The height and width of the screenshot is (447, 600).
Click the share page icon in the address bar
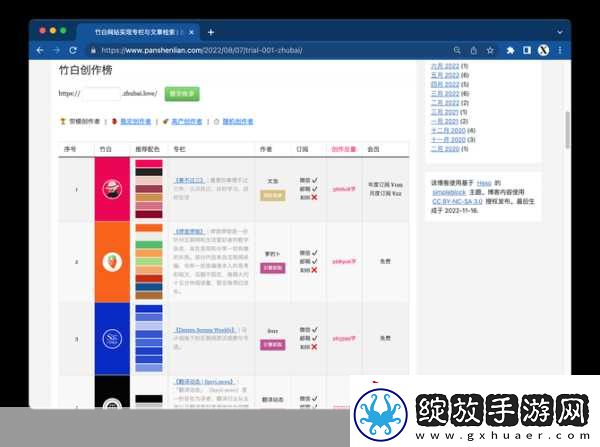474,50
